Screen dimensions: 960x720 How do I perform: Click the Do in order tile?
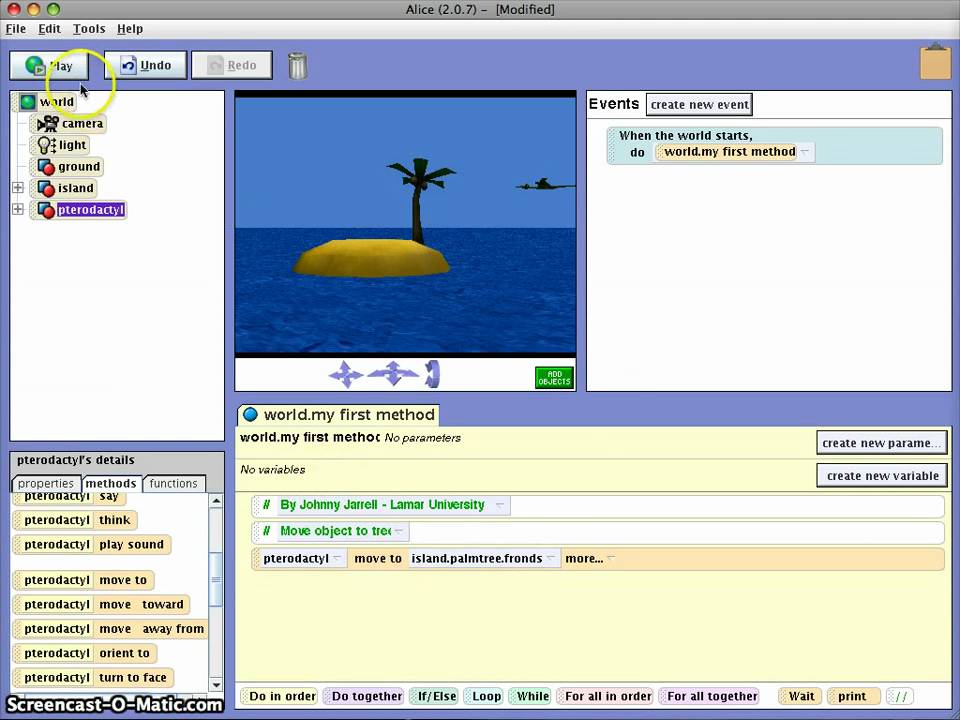pyautogui.click(x=279, y=696)
